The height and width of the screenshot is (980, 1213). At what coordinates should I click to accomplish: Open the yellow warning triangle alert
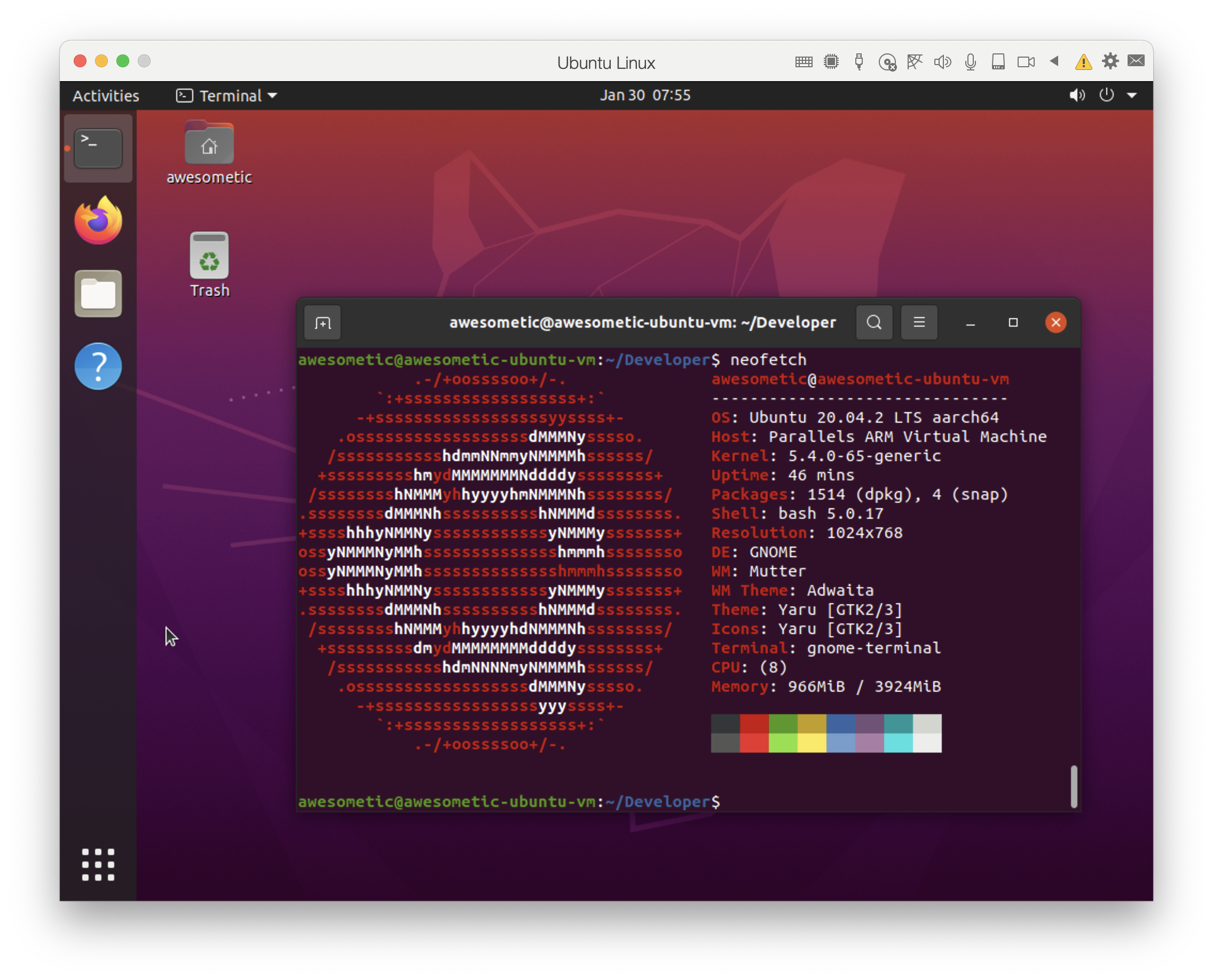(1083, 61)
